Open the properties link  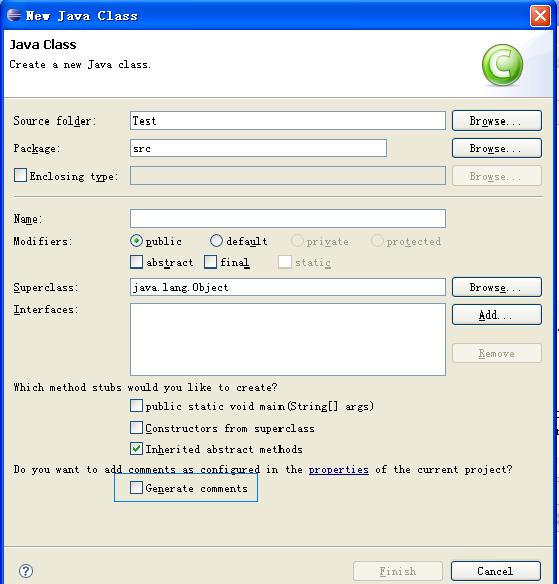point(339,470)
